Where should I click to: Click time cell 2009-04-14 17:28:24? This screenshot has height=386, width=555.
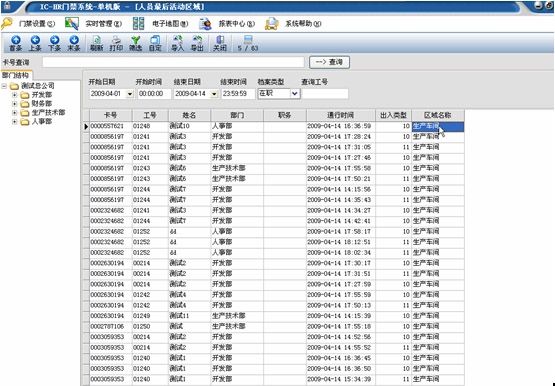(341, 137)
